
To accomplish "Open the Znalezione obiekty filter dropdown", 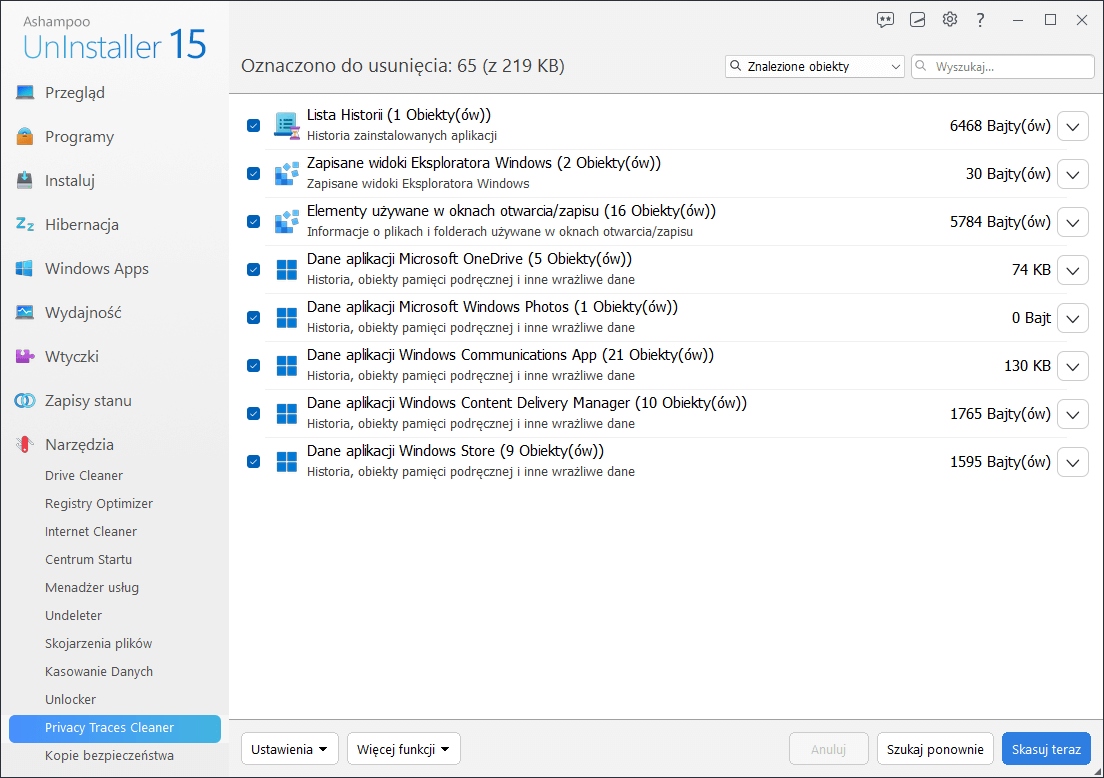I will click(x=815, y=66).
